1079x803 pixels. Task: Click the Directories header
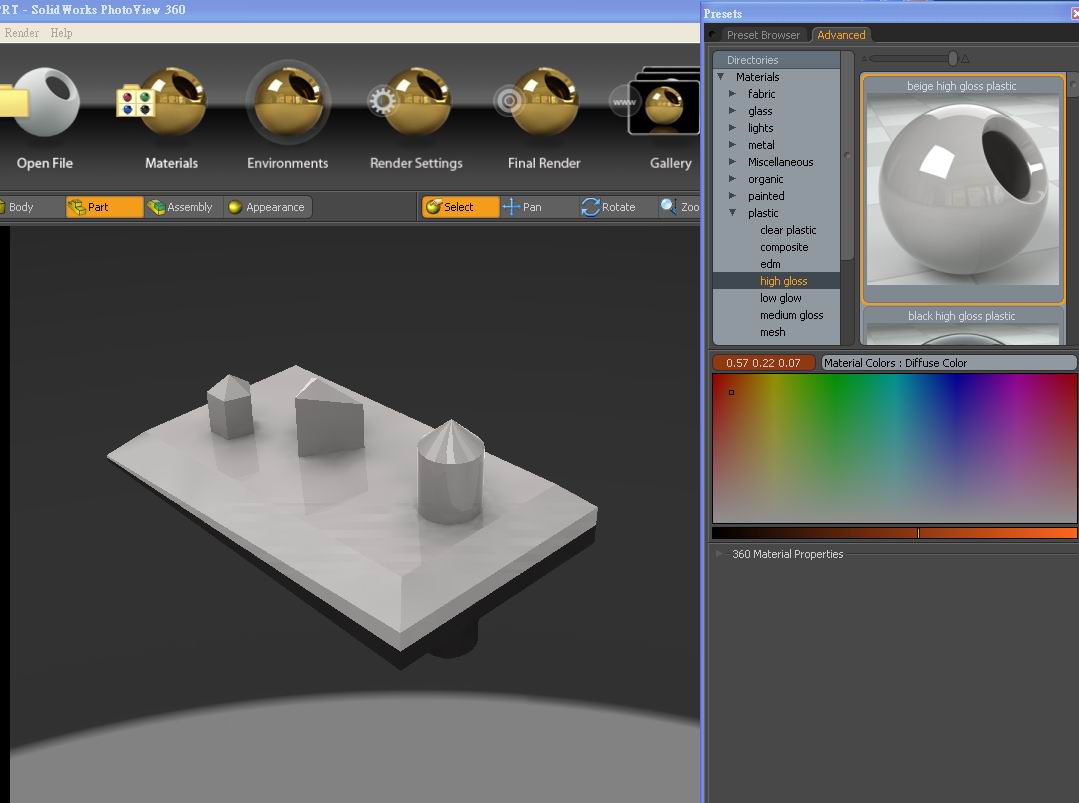click(776, 60)
